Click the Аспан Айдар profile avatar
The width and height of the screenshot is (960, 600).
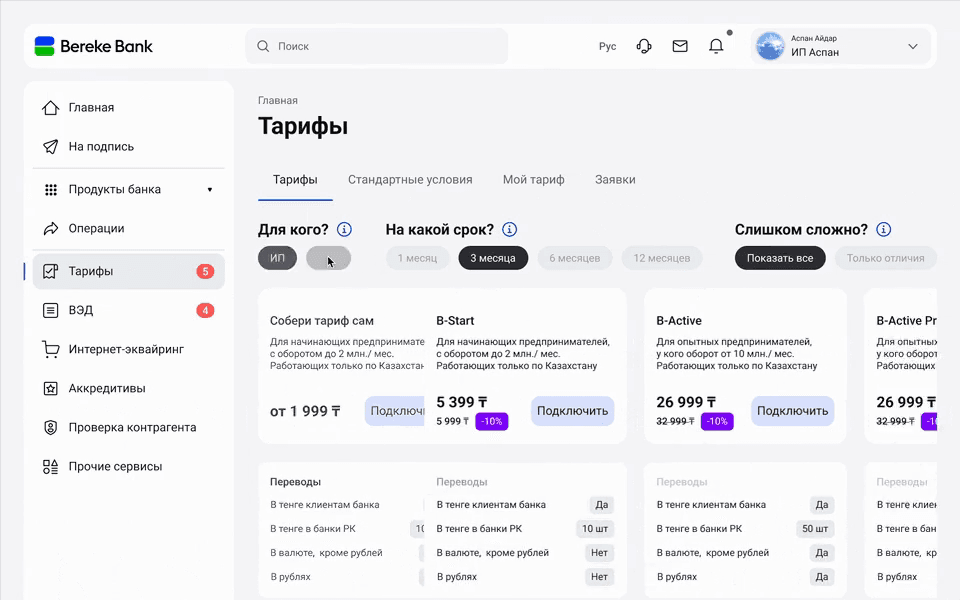tap(770, 47)
